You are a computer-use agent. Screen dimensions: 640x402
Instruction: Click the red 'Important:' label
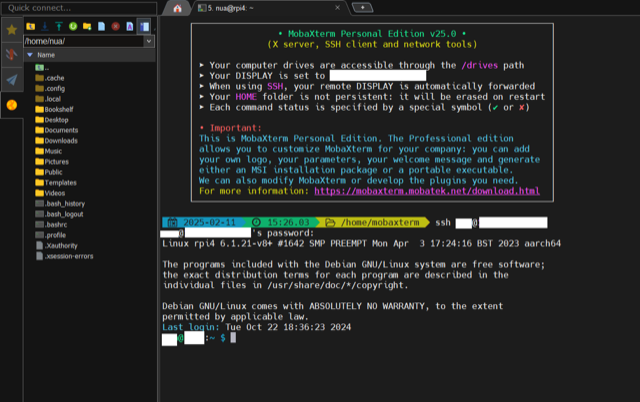coord(235,128)
